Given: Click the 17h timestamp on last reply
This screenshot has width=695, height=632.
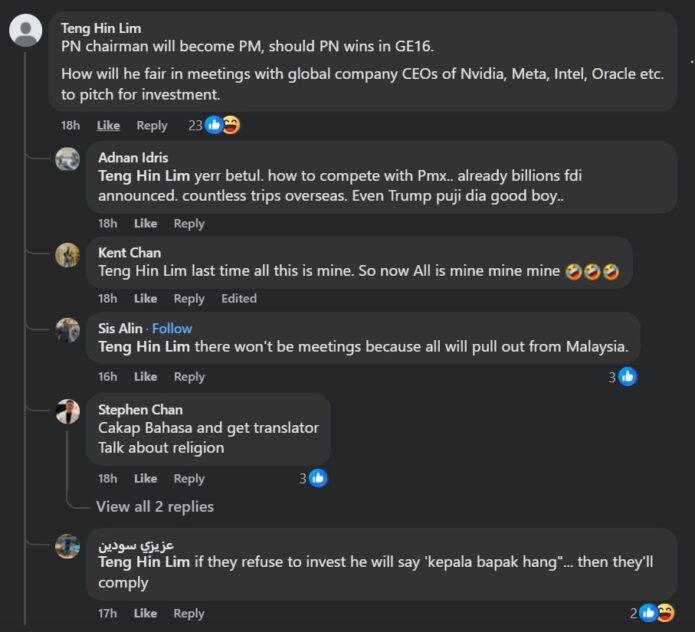Looking at the screenshot, I should [x=108, y=613].
